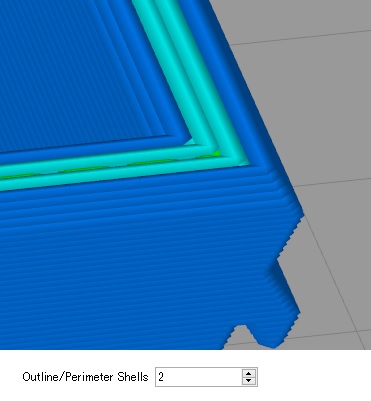Click inside the Outline/Perimeter Shells value field

[x=199, y=377]
